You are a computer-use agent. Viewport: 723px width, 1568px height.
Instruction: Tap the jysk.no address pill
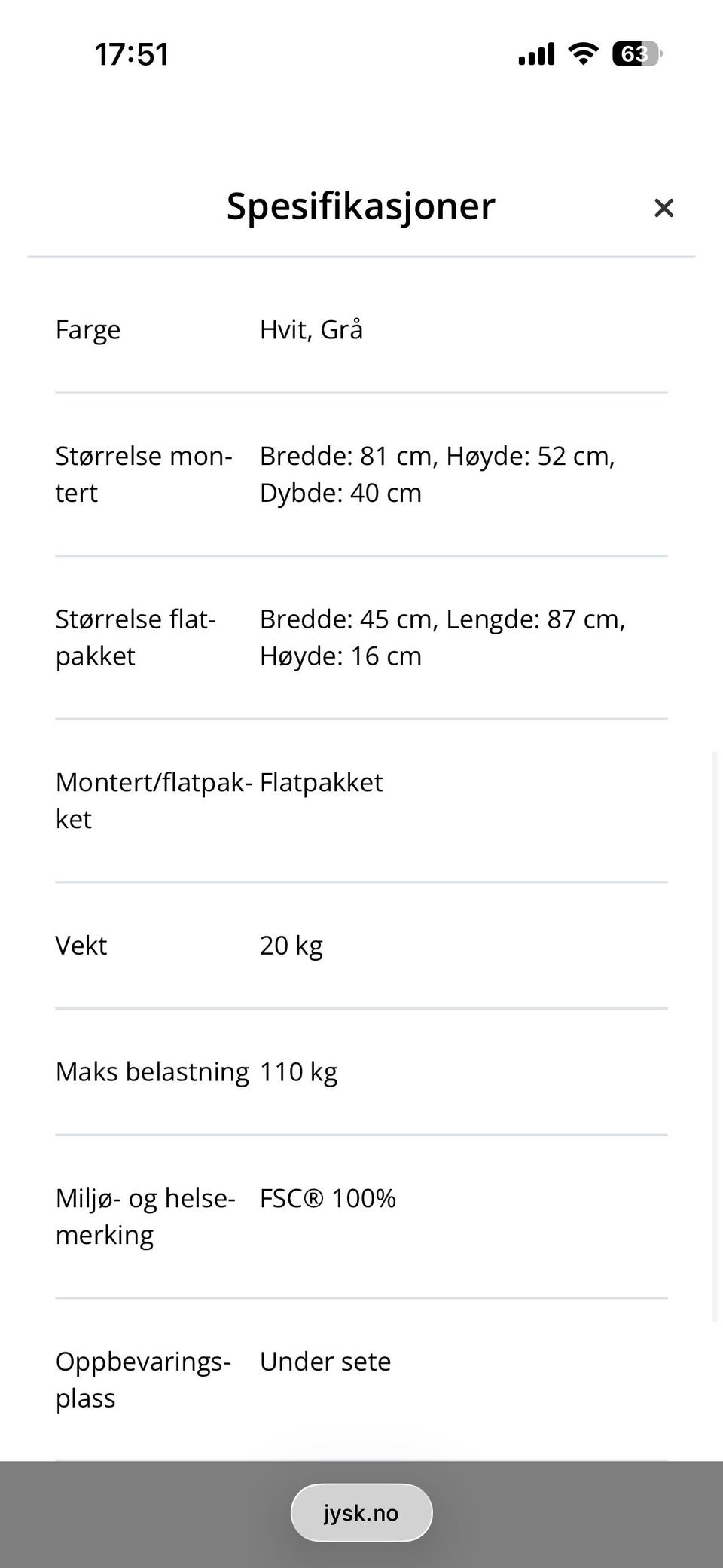361,1512
